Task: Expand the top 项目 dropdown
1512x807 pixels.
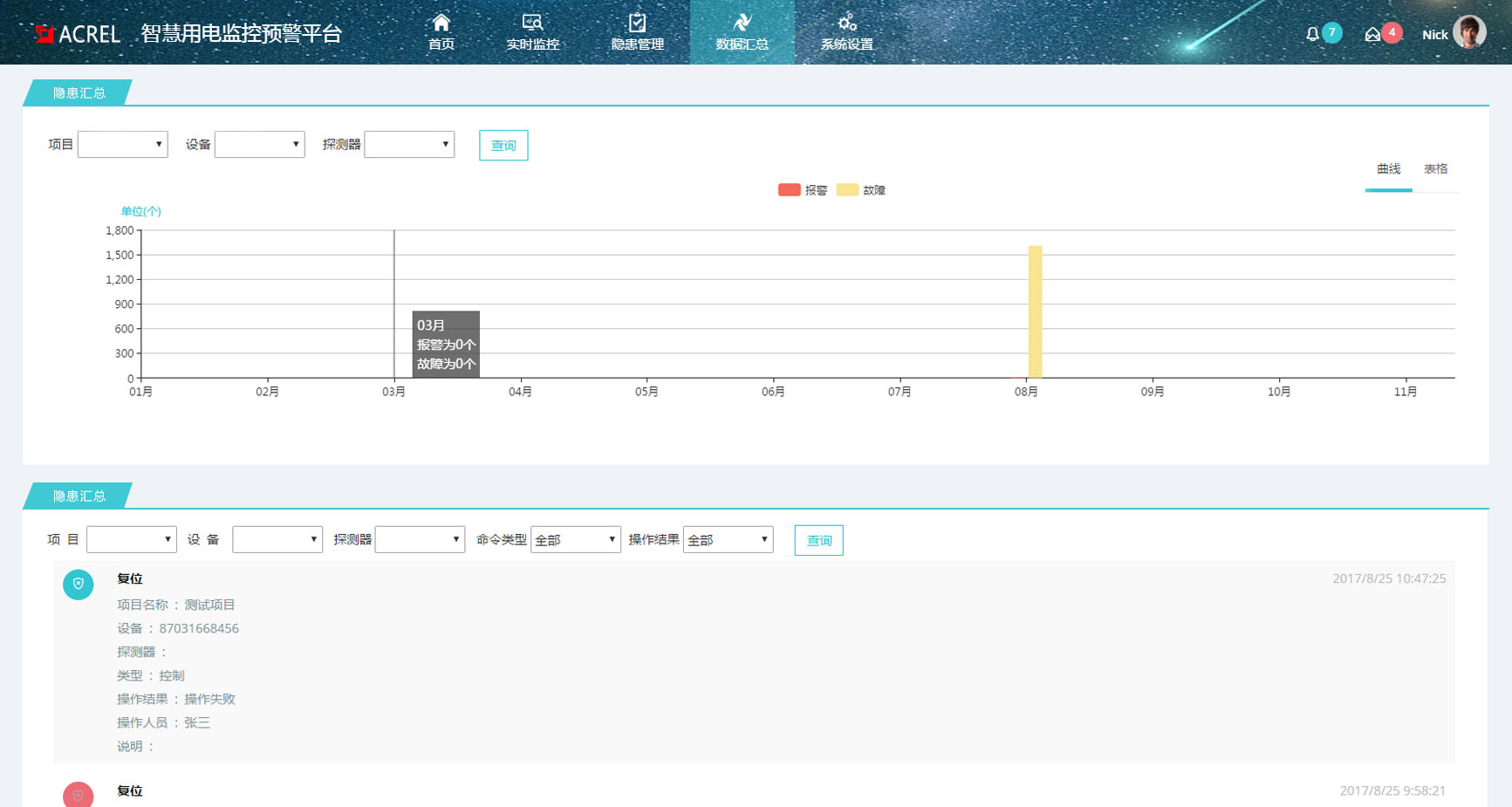Action: [x=122, y=145]
